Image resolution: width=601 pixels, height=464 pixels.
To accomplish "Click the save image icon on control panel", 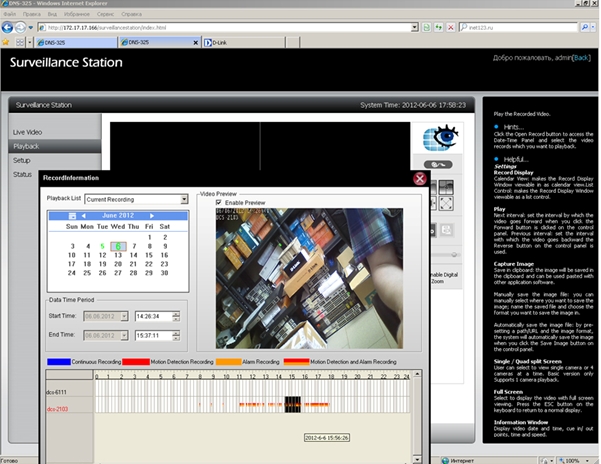I will pos(447,229).
